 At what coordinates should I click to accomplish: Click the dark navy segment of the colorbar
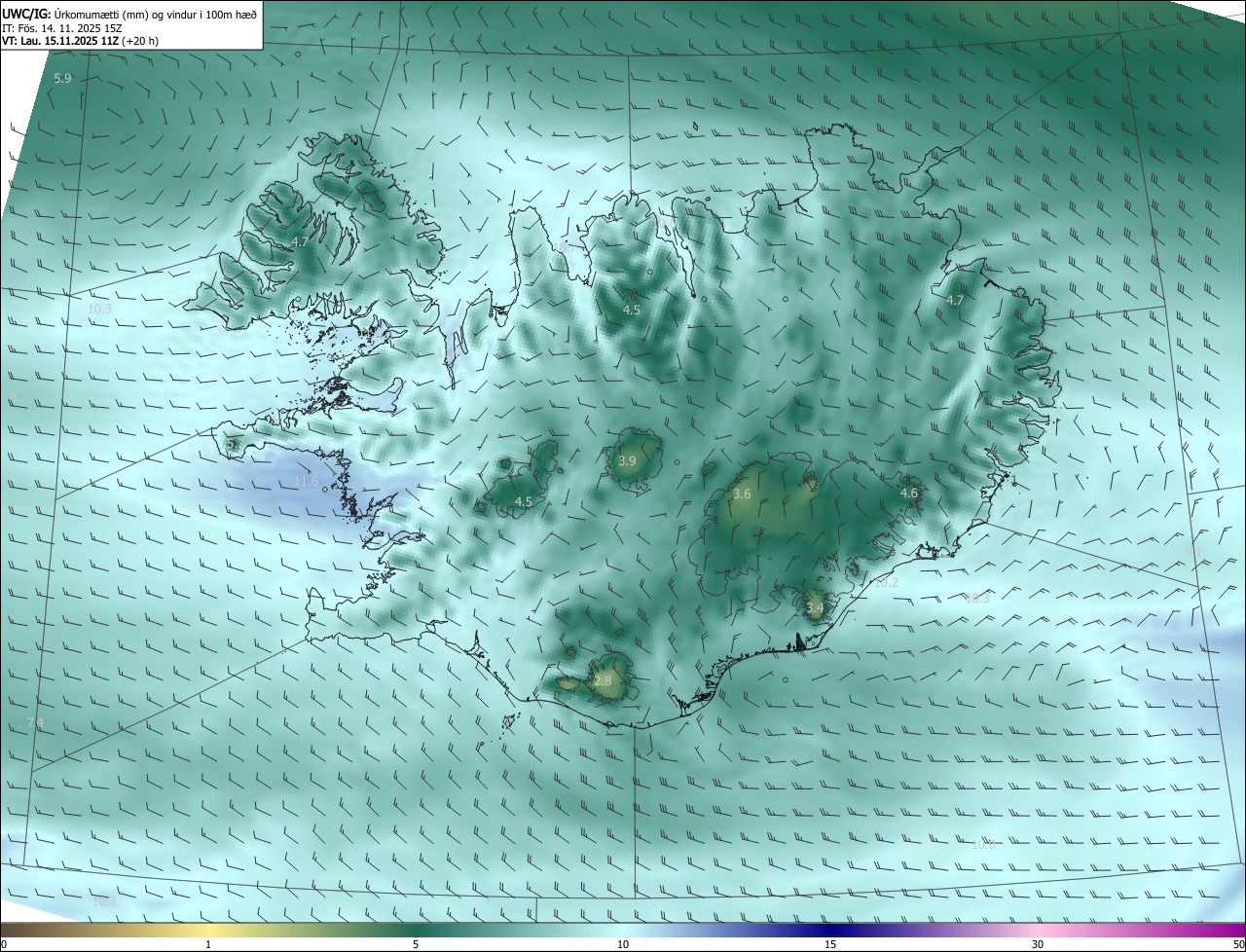point(830,930)
